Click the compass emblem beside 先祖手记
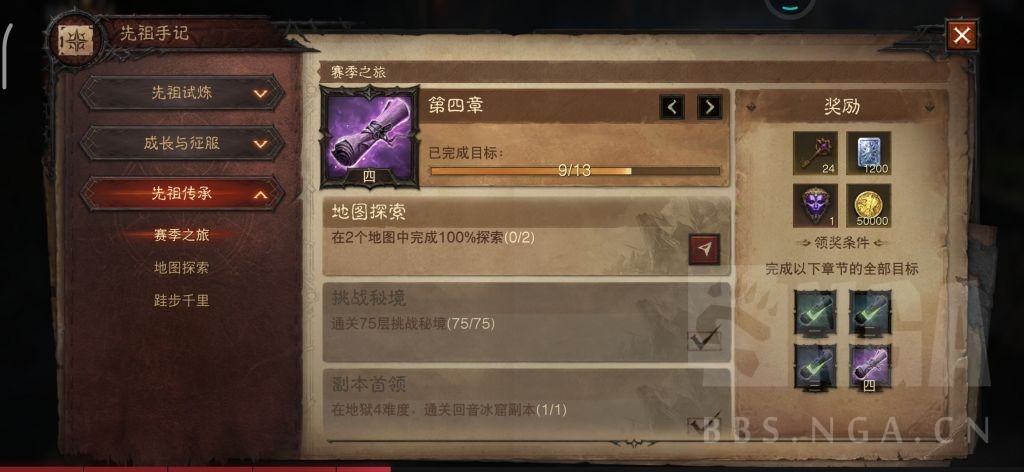The height and width of the screenshot is (472, 1024). click(76, 42)
